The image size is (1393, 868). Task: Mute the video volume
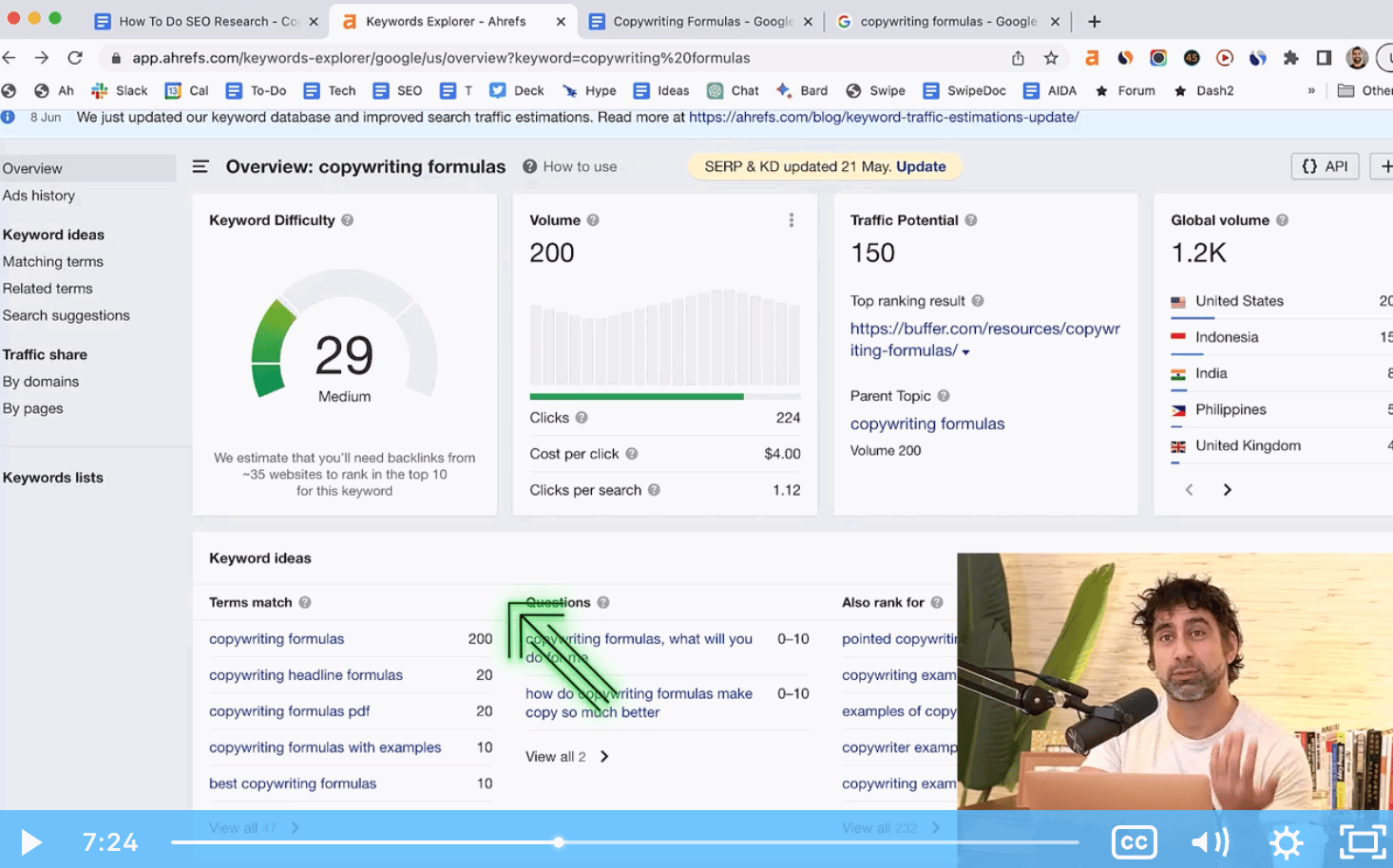click(1210, 842)
